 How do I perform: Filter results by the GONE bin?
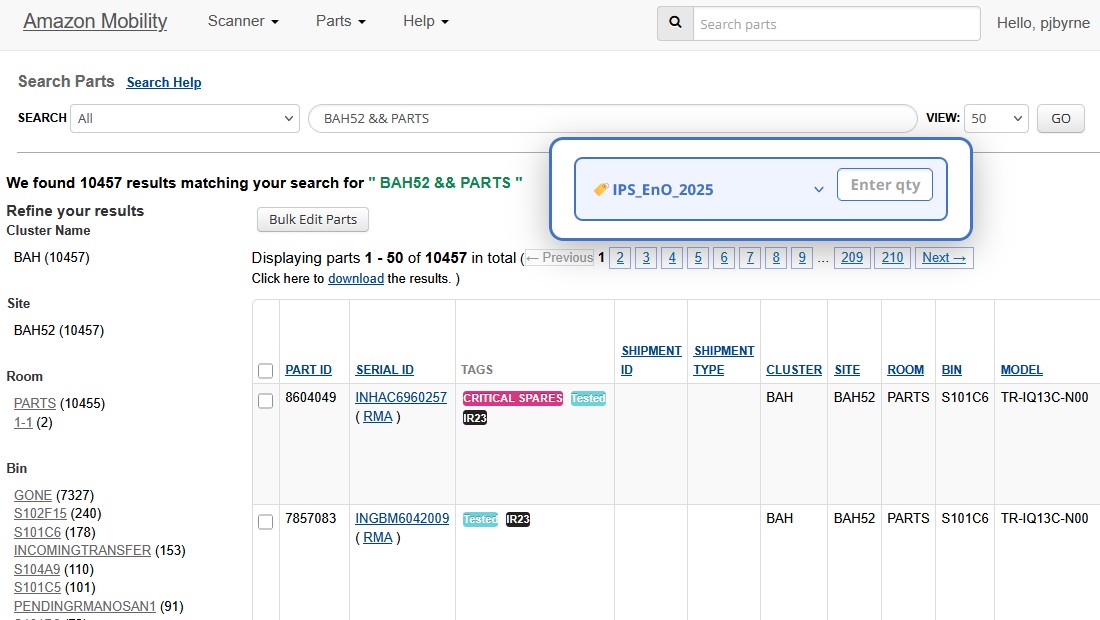(x=33, y=495)
